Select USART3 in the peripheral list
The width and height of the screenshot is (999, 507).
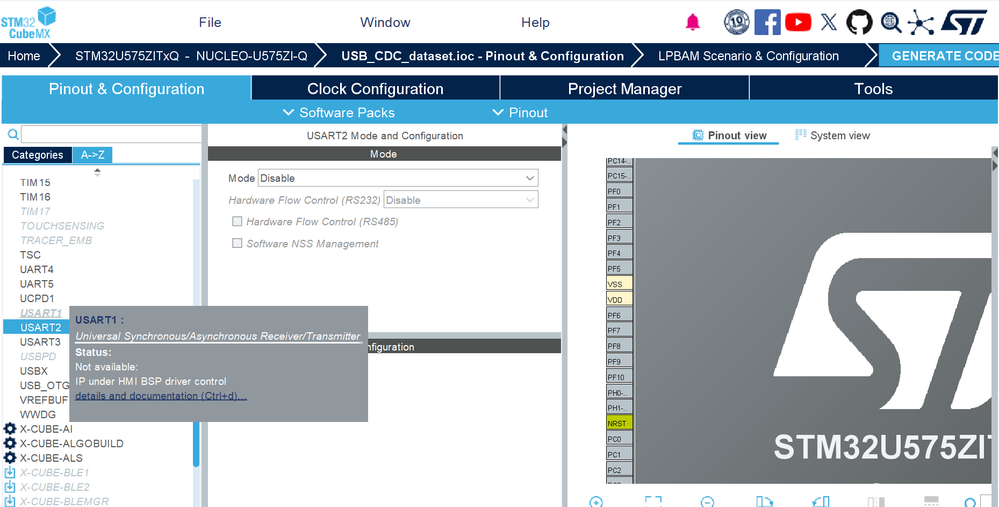click(40, 342)
